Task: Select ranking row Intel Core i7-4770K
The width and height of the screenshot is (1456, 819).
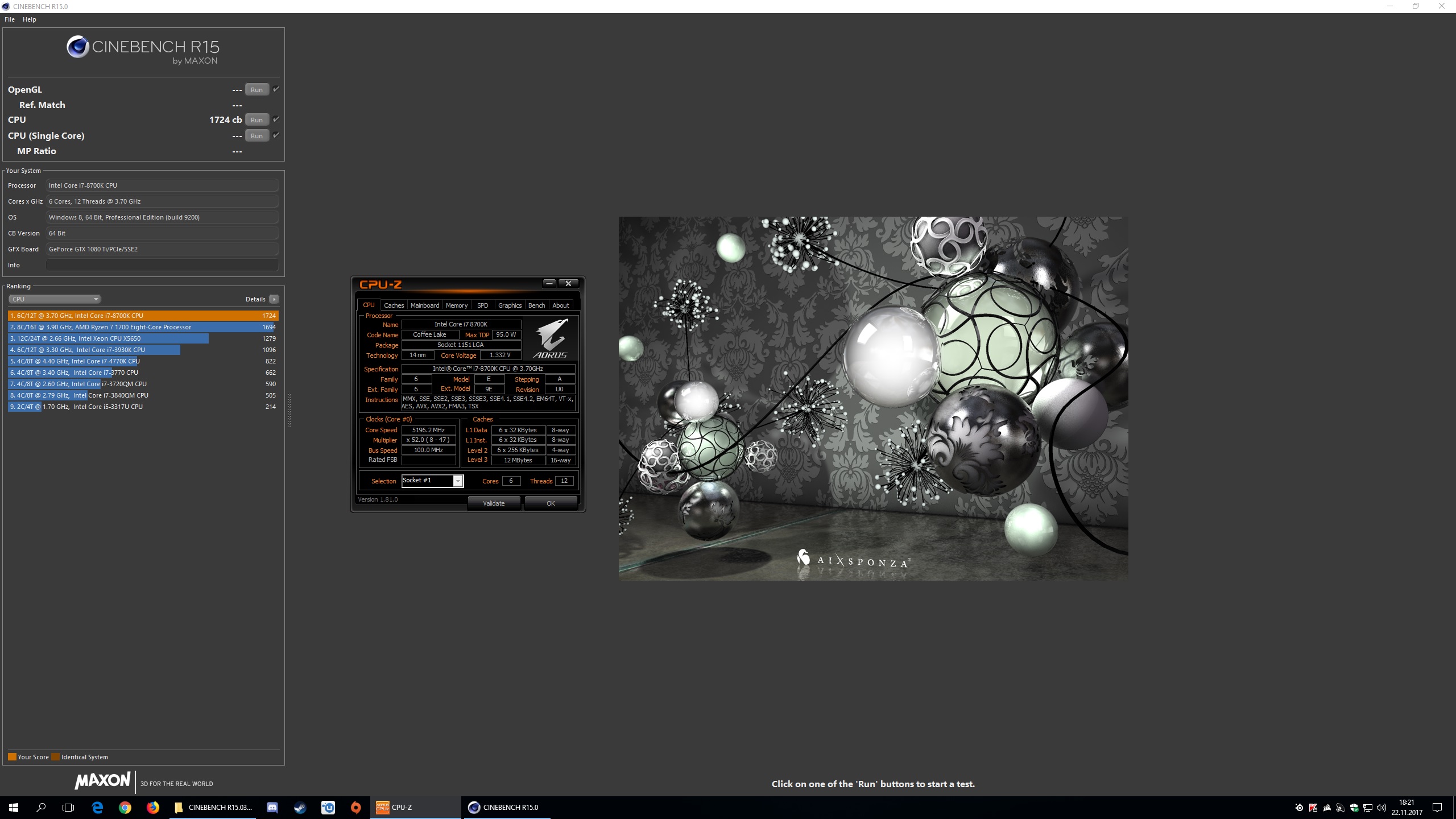Action: (143, 361)
